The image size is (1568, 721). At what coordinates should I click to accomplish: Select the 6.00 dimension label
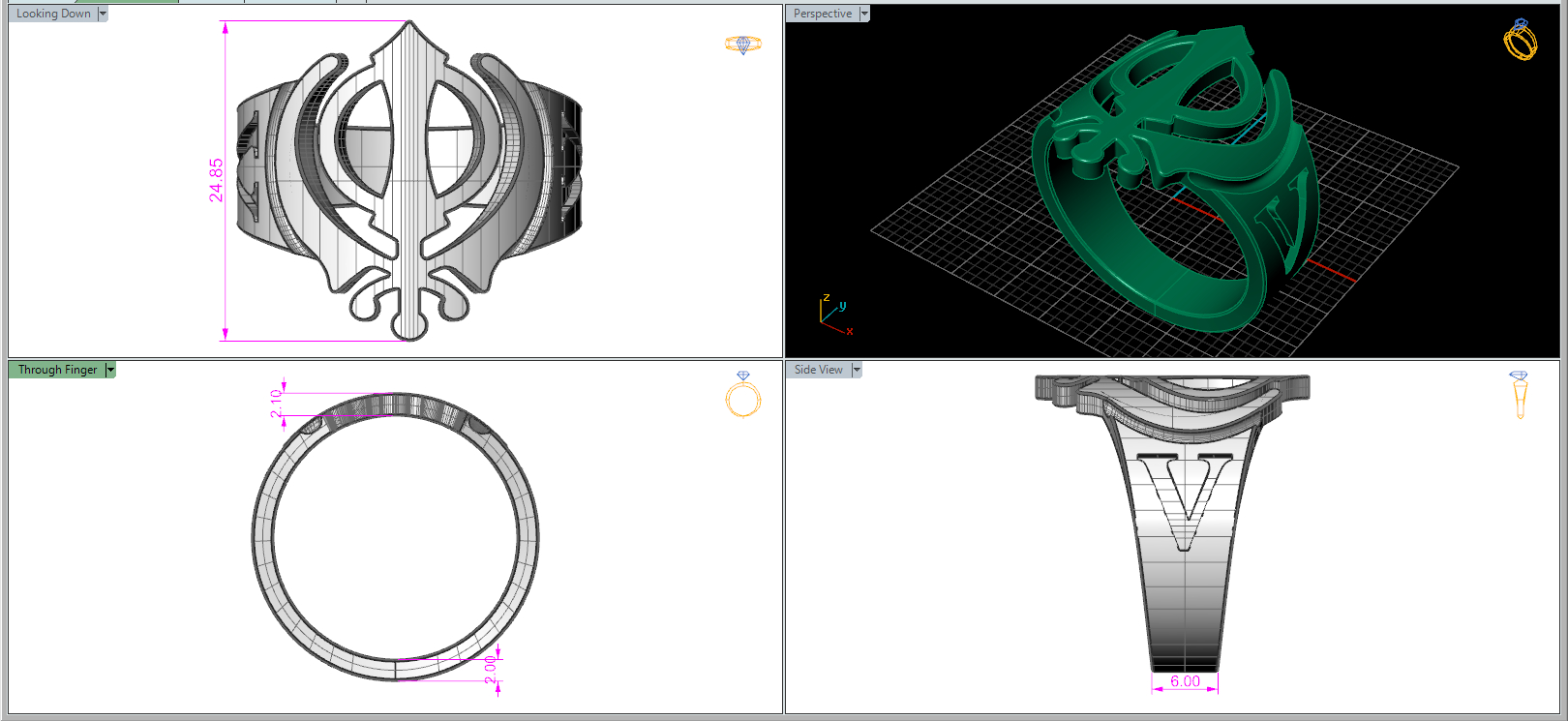[1185, 681]
